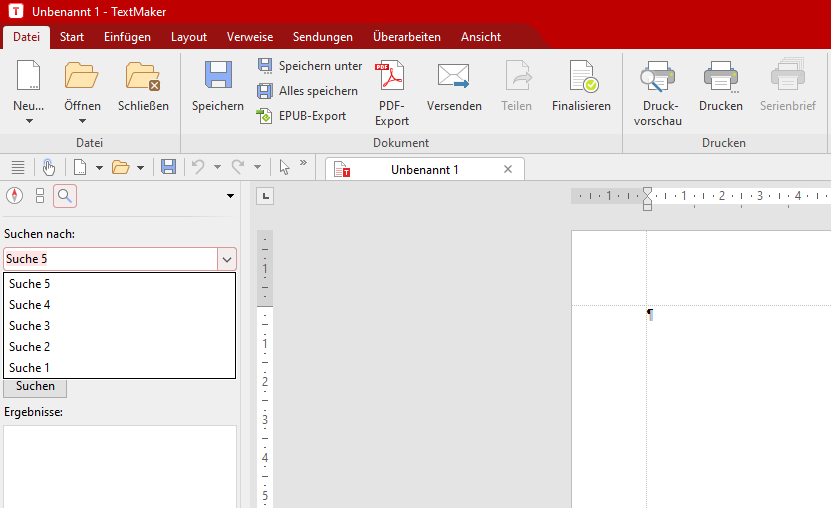Viewport: 831px width, 508px height.
Task: Click in the document page at the paragraph mark
Action: click(650, 315)
